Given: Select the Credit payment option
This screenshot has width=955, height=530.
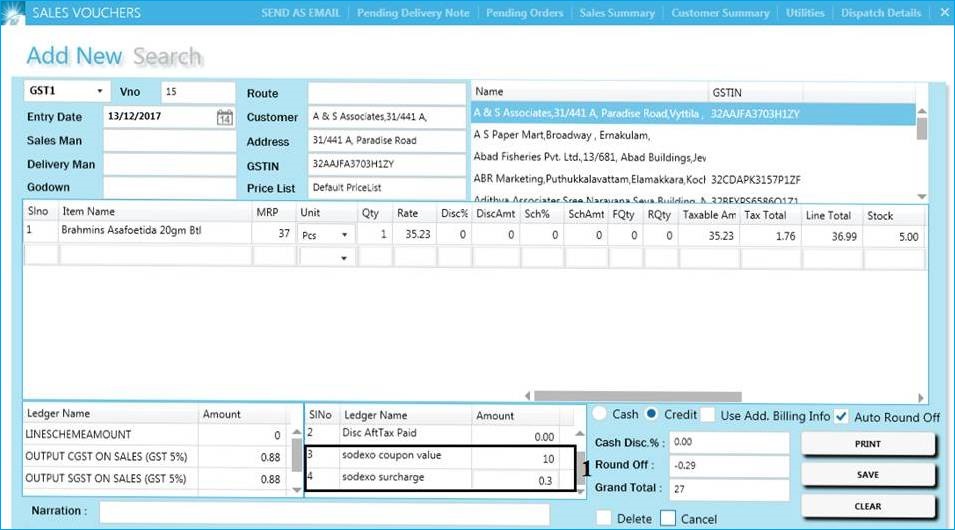Looking at the screenshot, I should point(652,414).
